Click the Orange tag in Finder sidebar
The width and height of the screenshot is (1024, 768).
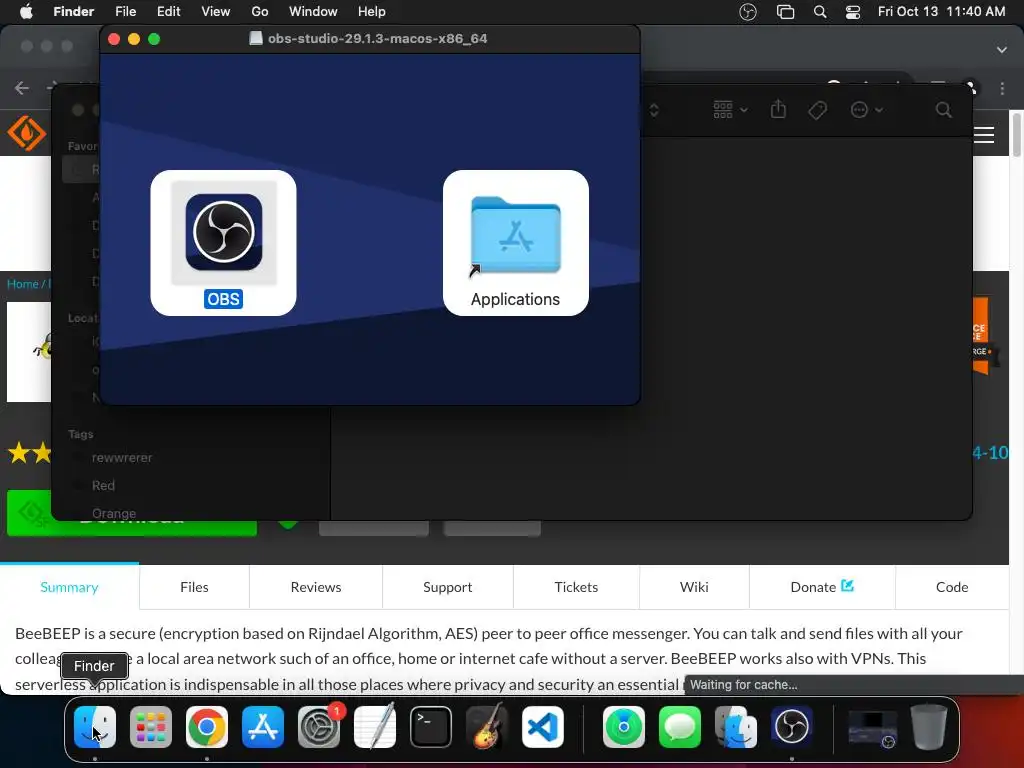[x=114, y=513]
